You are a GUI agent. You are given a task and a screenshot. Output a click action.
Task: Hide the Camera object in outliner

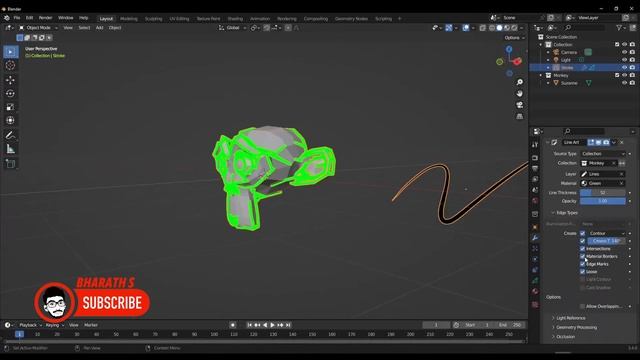[624, 52]
